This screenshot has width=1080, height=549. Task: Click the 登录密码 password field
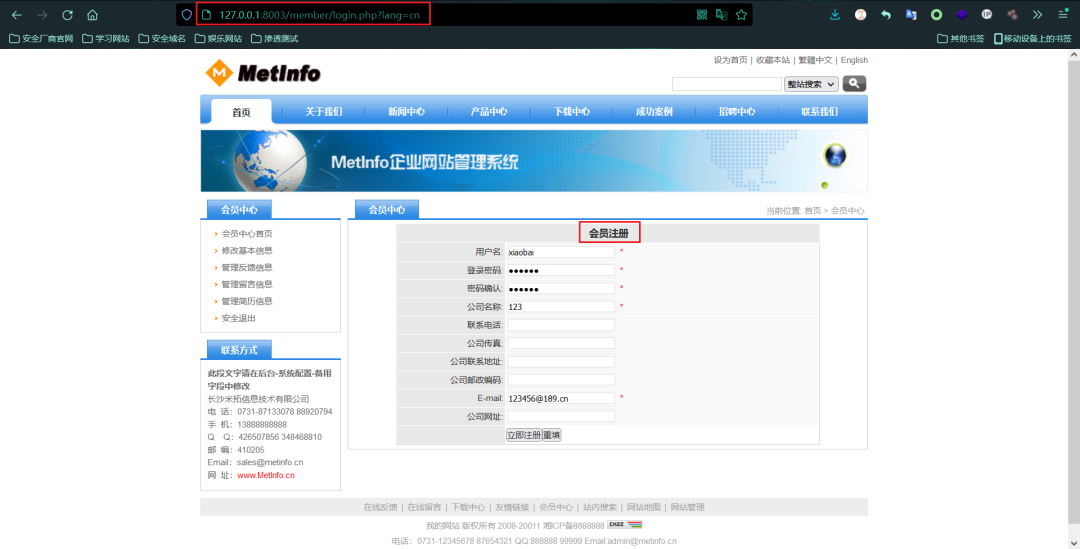click(x=561, y=270)
